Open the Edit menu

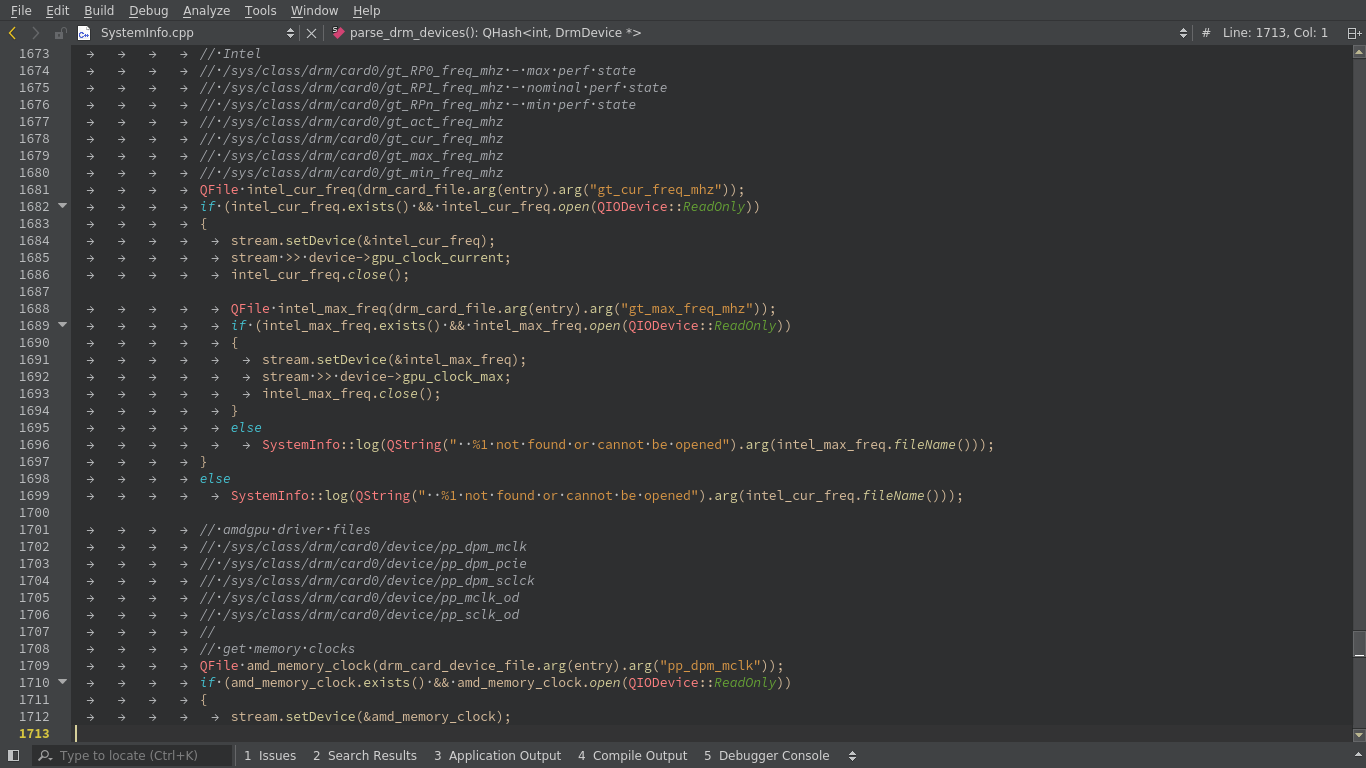coord(57,10)
